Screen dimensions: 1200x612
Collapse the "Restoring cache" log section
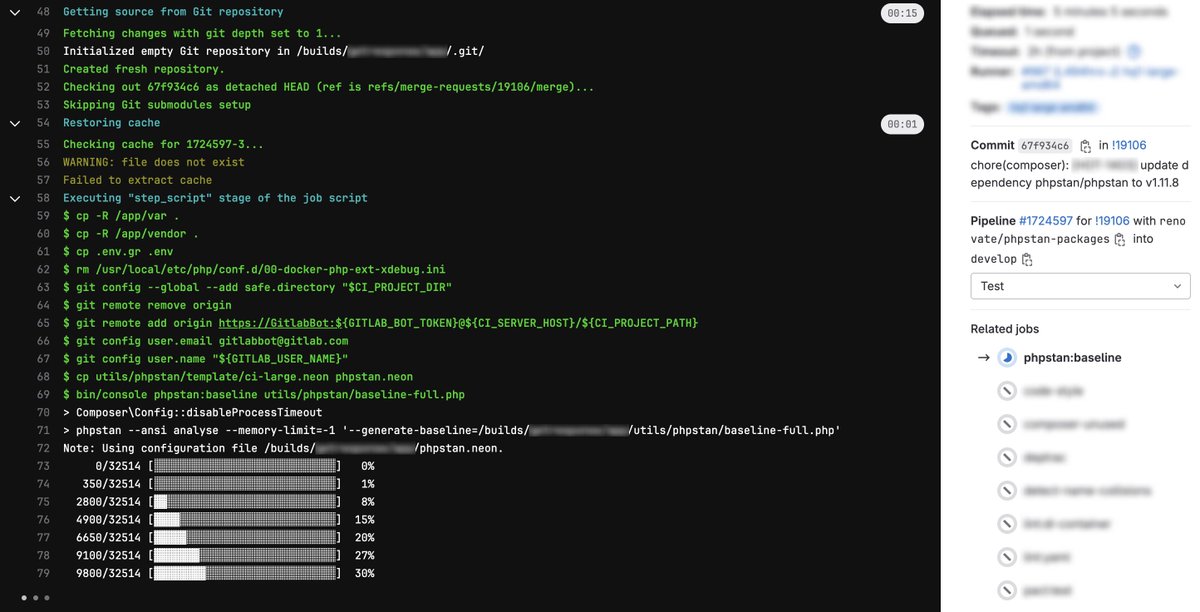pos(14,123)
